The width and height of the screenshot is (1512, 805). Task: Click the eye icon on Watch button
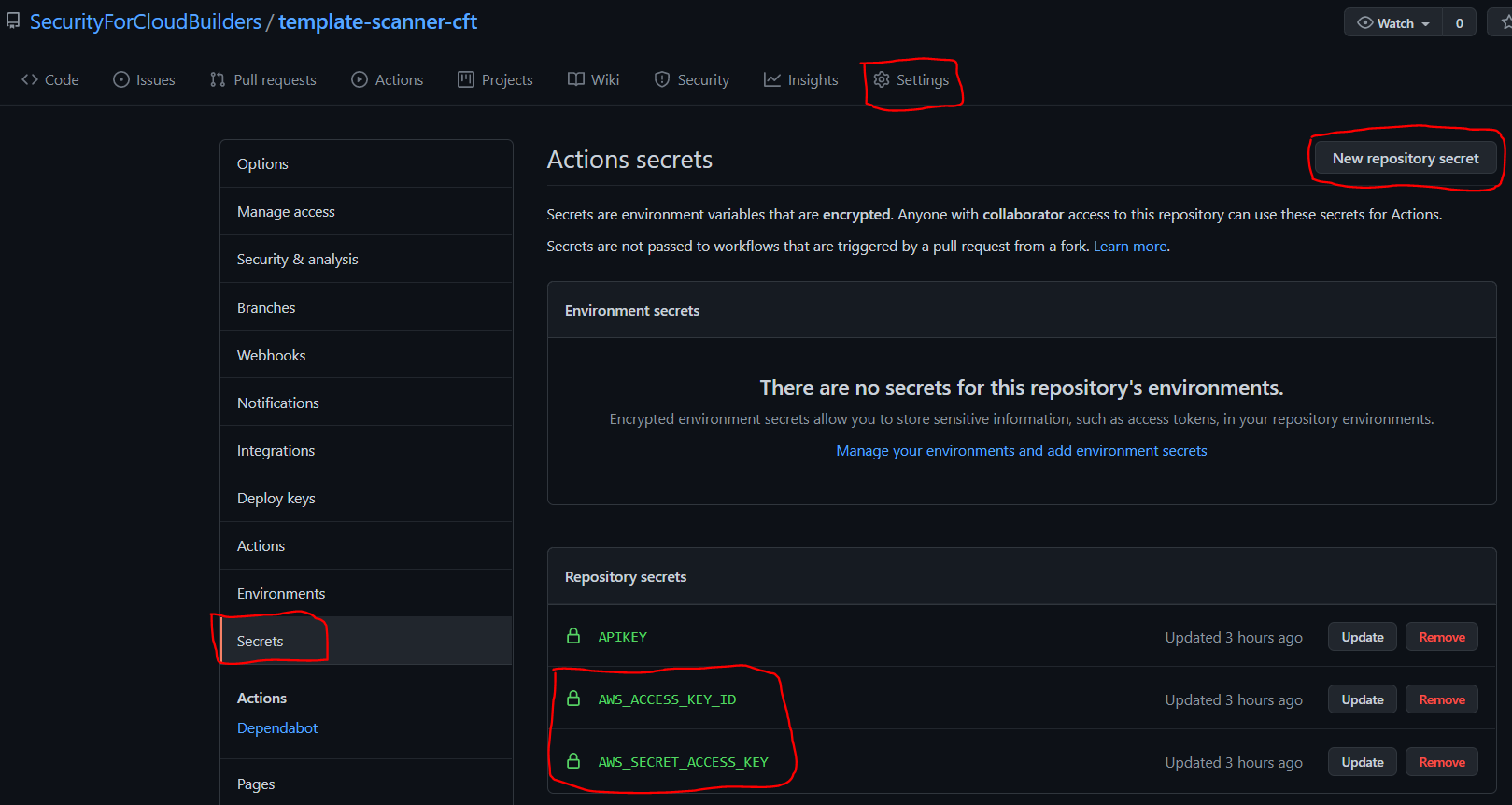click(x=1365, y=22)
